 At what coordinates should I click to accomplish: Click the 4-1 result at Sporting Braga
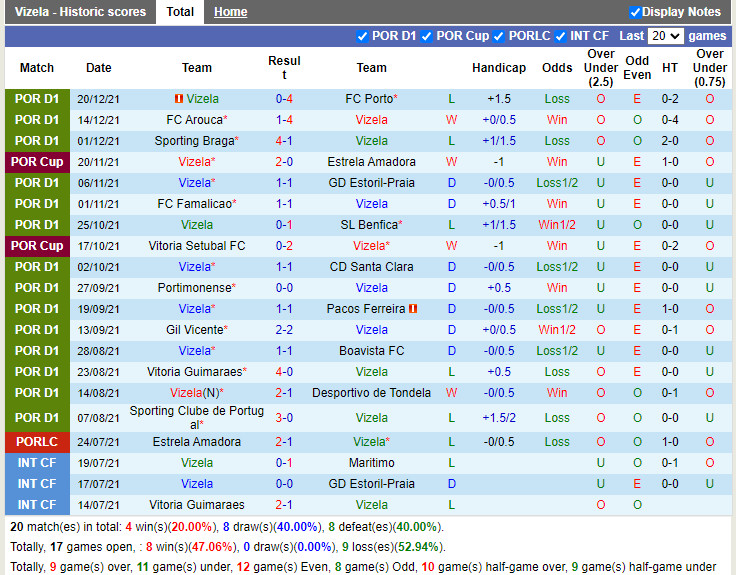point(284,141)
